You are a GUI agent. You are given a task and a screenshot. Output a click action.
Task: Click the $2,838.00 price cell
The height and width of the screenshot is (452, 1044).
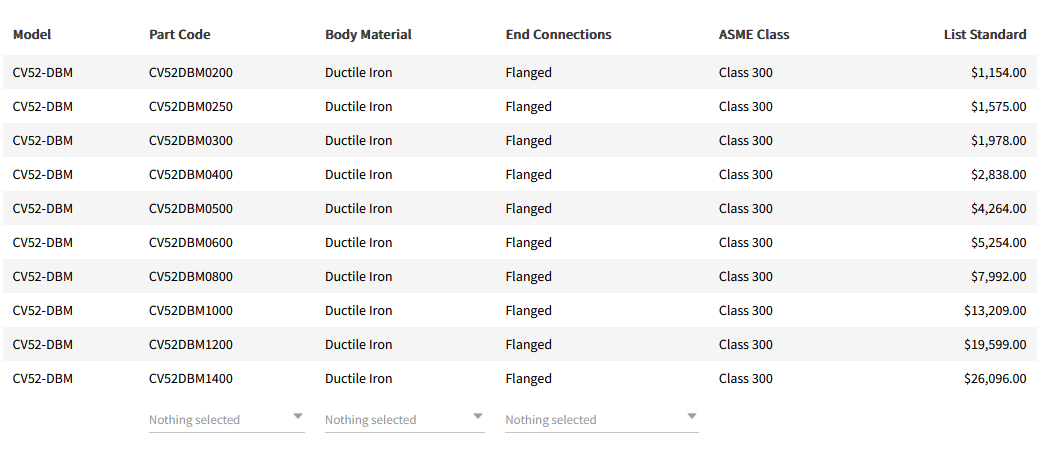(998, 175)
